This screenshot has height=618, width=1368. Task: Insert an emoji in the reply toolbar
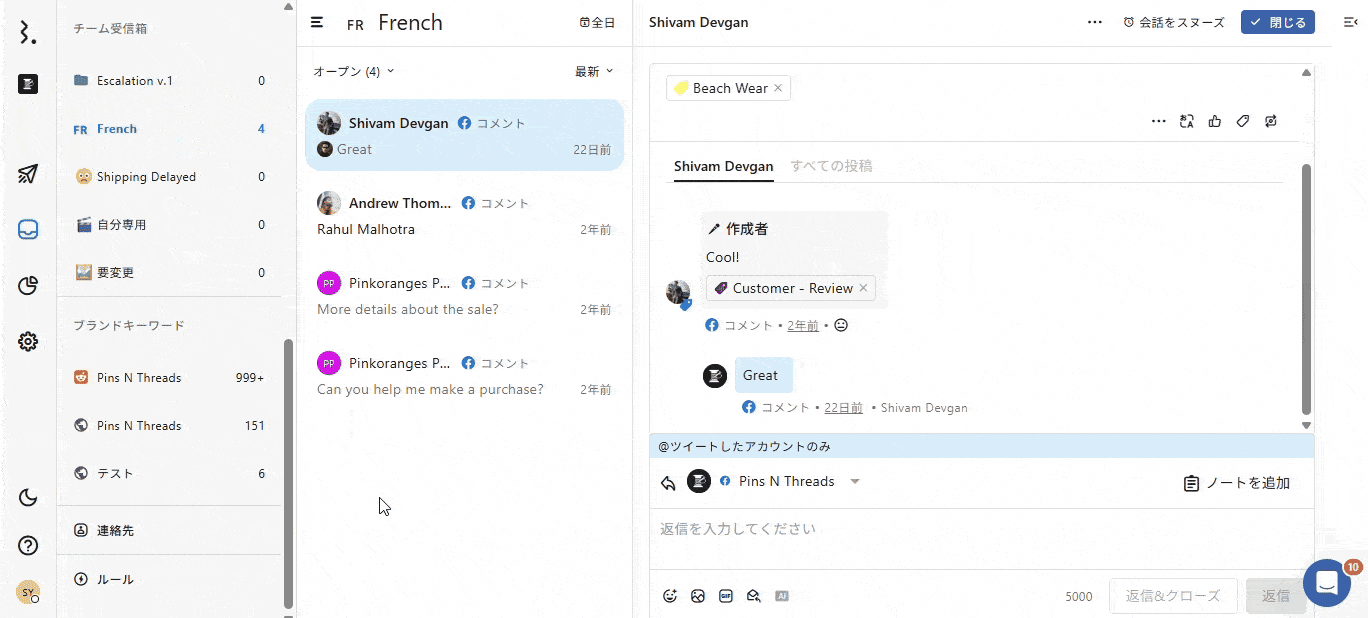point(670,596)
